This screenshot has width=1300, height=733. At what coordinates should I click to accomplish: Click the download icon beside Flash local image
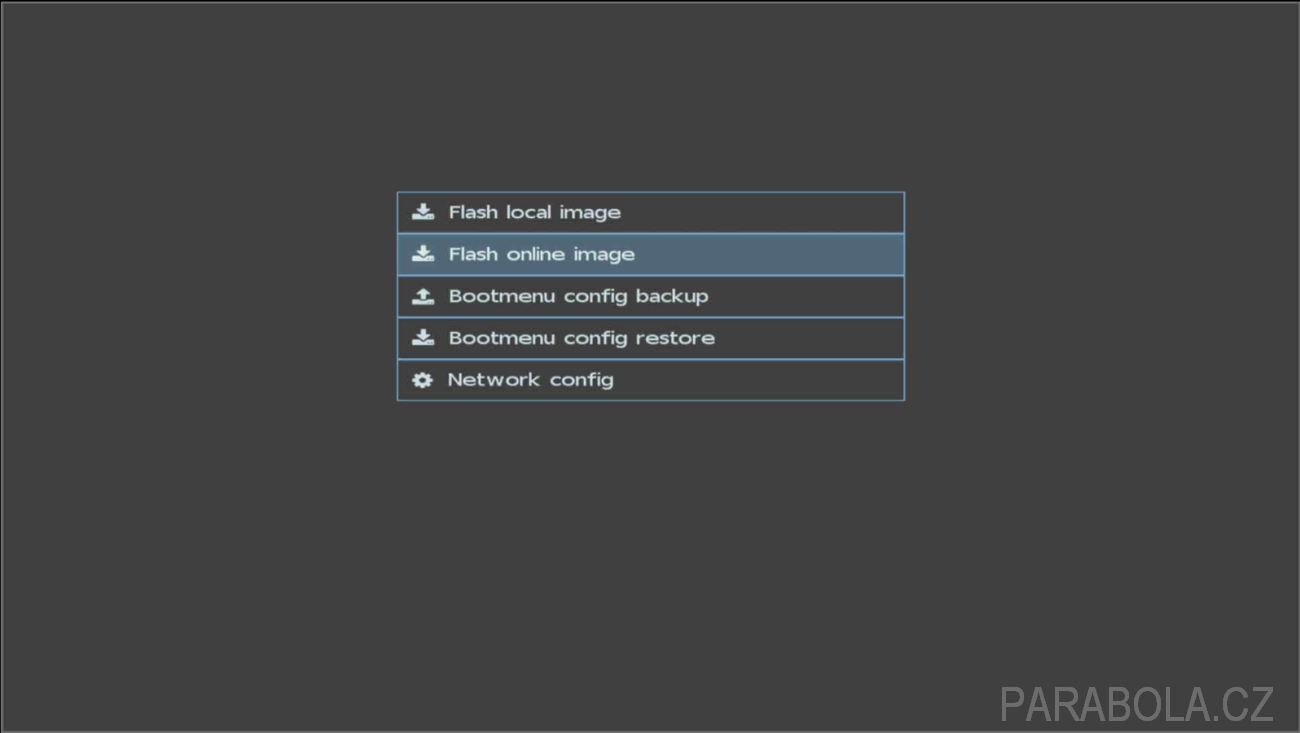coord(423,212)
